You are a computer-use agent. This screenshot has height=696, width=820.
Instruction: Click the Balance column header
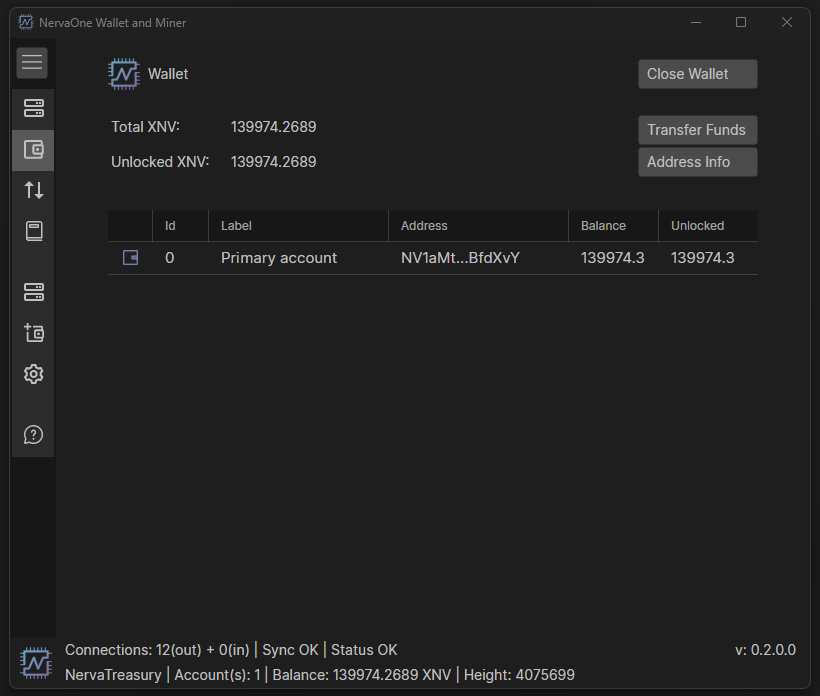pyautogui.click(x=603, y=226)
